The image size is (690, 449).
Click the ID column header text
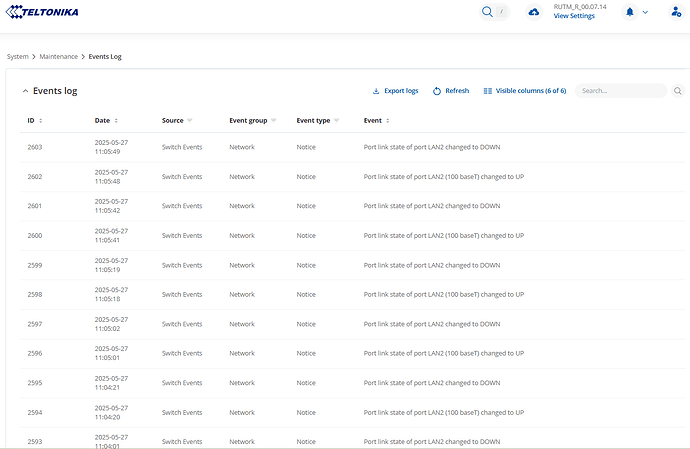coord(31,121)
